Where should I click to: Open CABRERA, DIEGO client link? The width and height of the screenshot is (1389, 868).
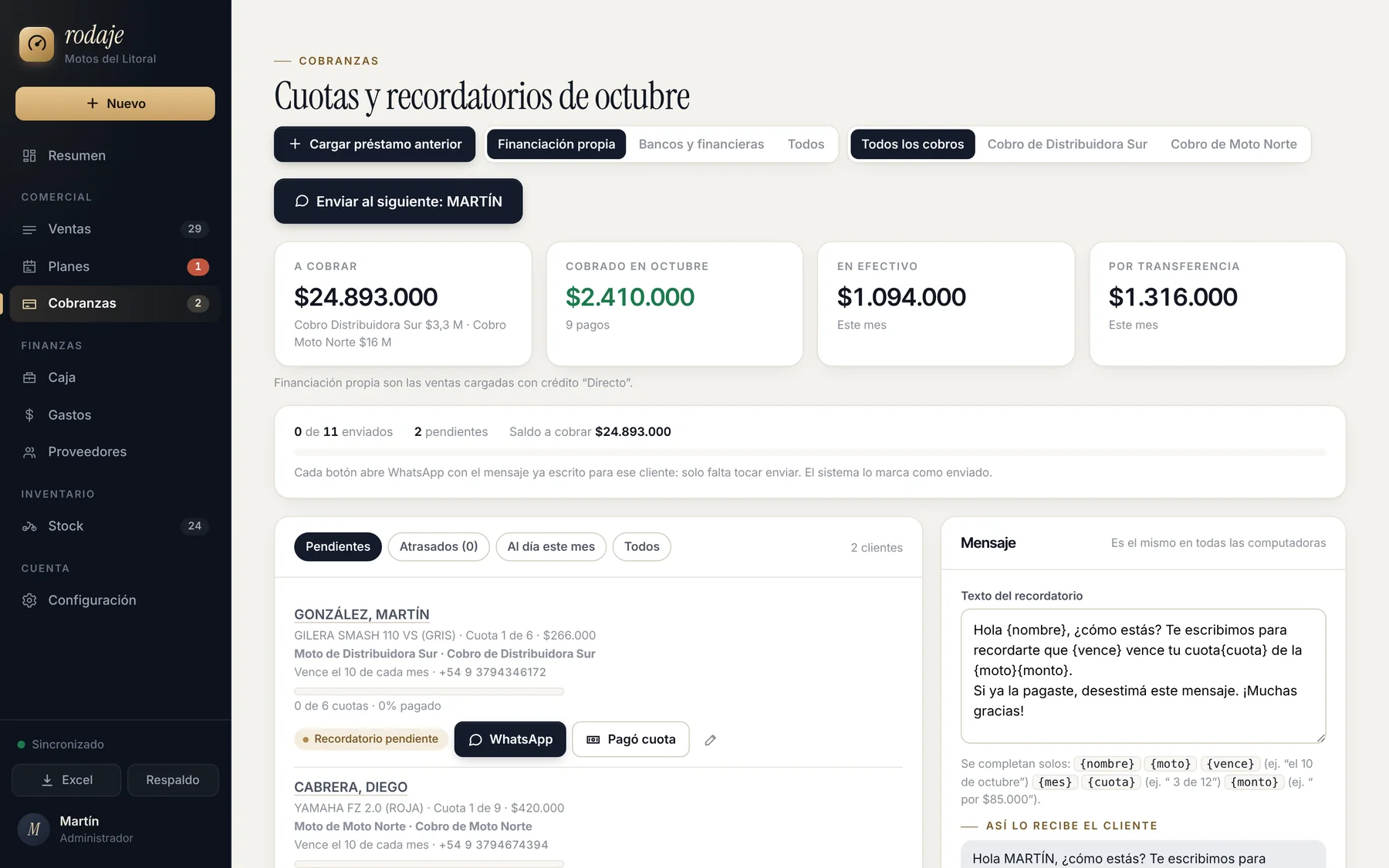click(x=350, y=787)
